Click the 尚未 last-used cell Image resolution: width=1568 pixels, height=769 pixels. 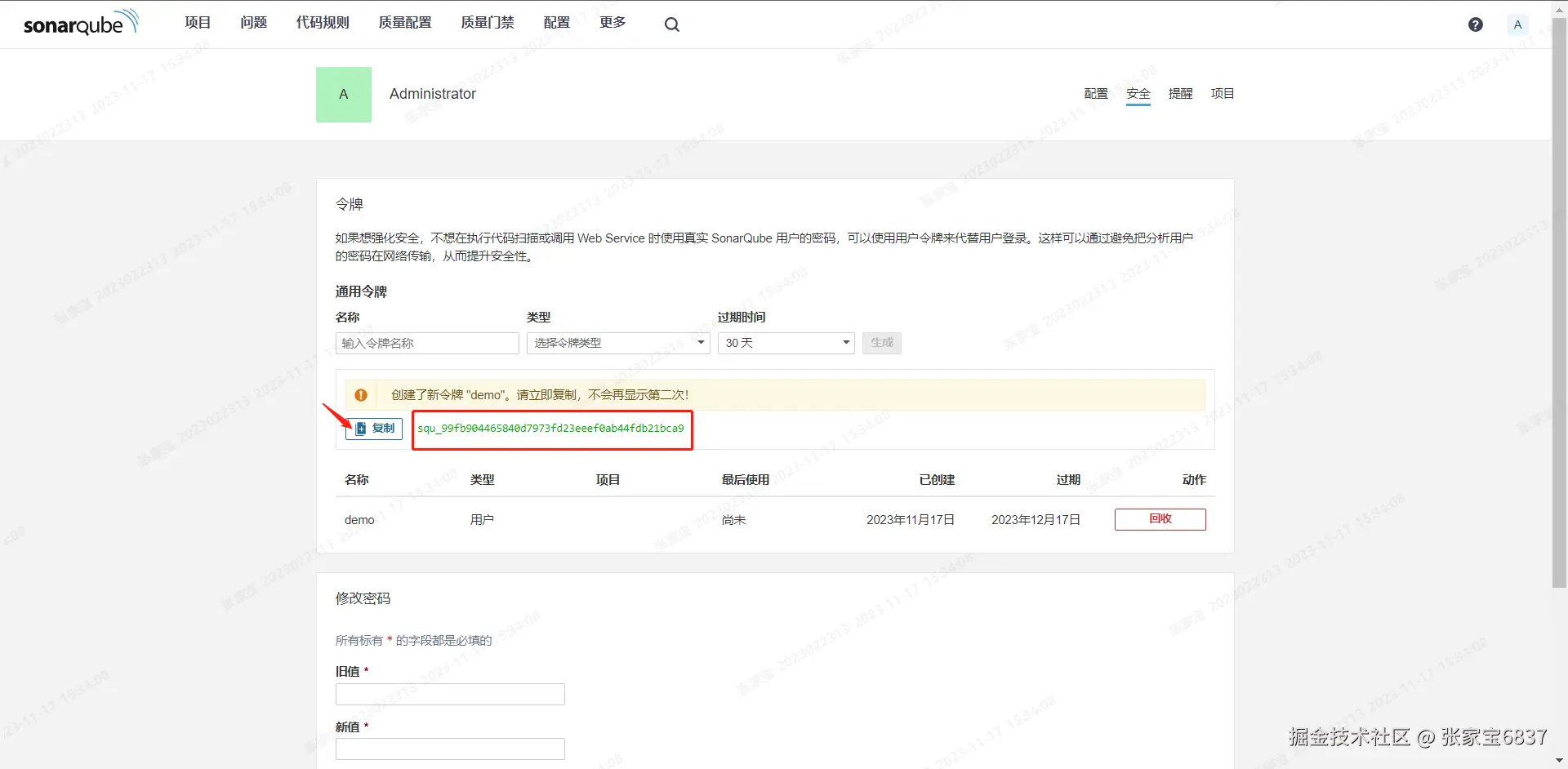[x=733, y=520]
